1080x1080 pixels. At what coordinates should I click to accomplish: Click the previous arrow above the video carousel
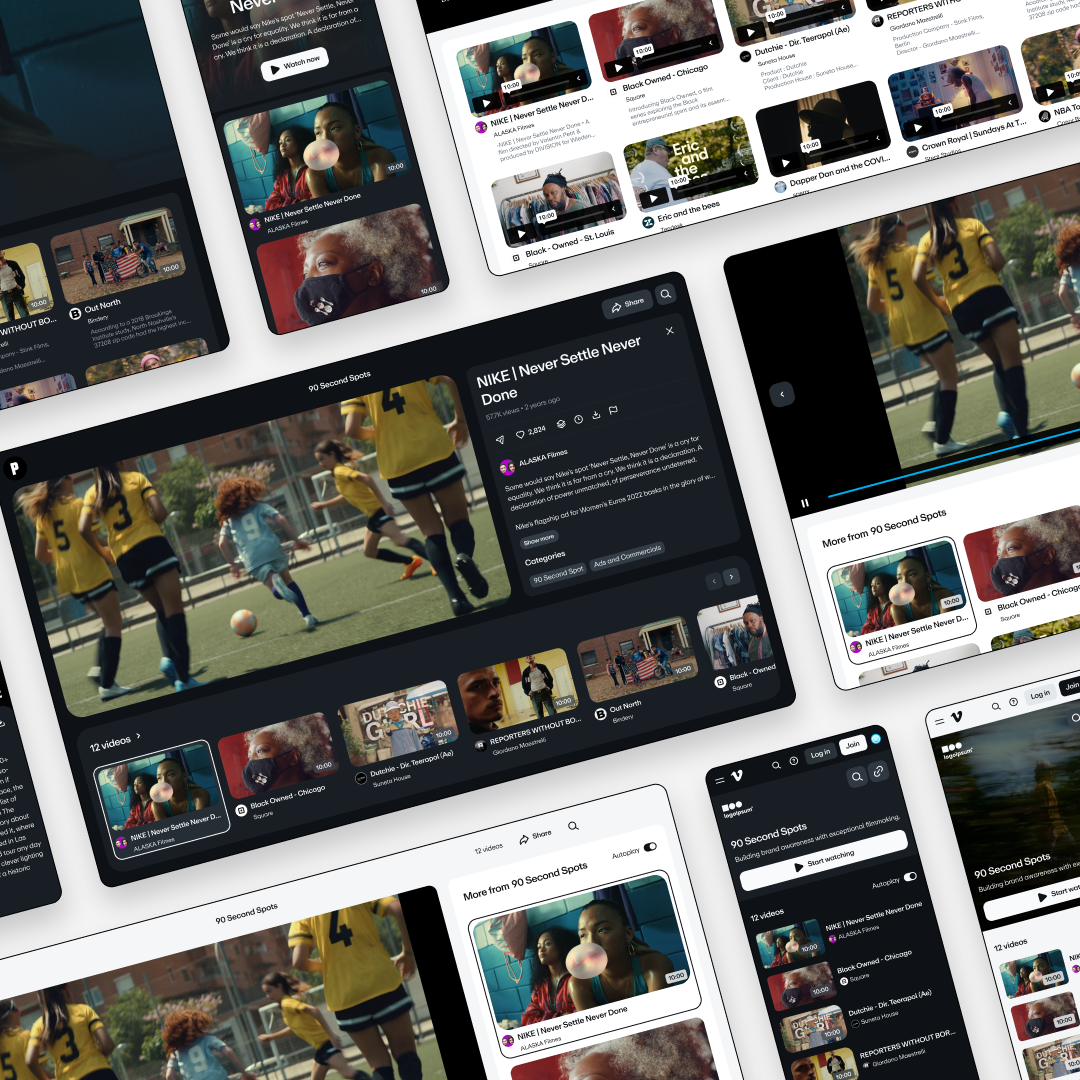(714, 581)
